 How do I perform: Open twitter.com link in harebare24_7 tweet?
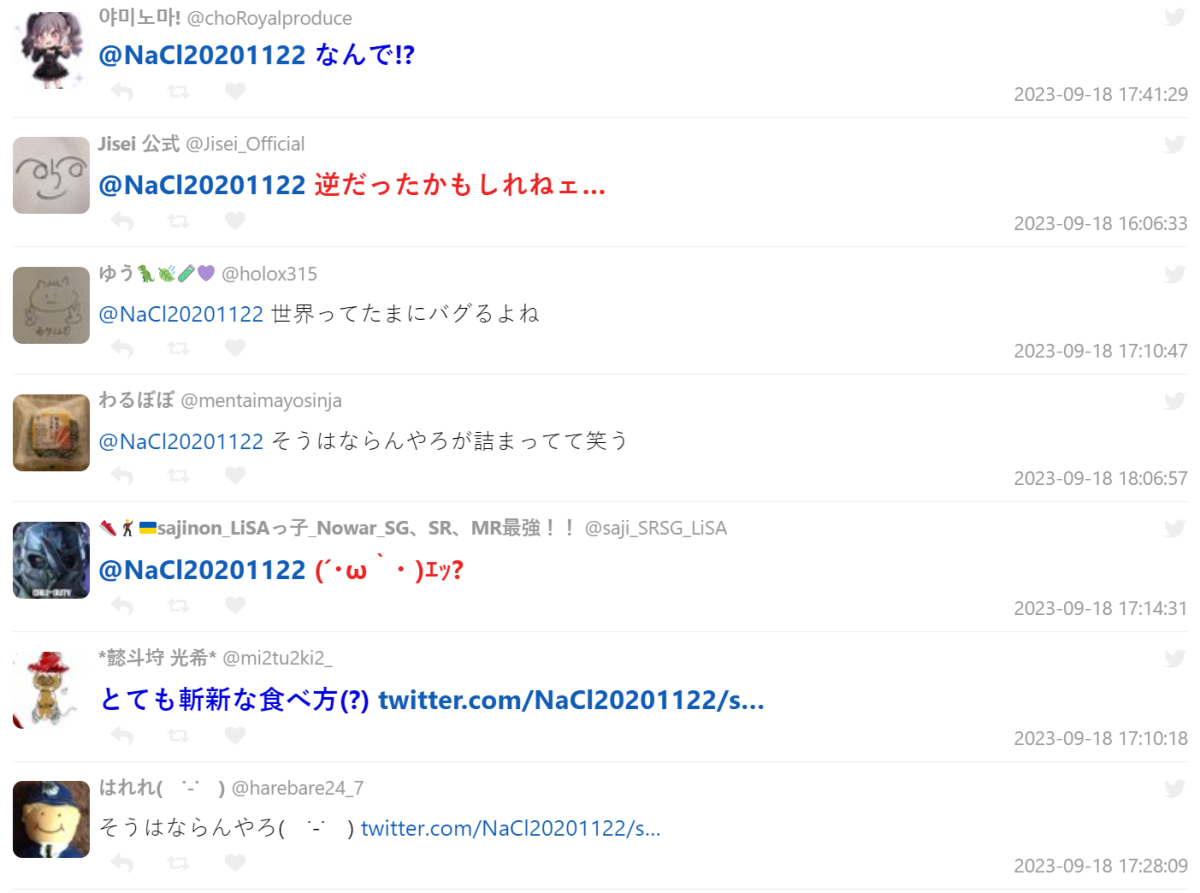coord(511,828)
